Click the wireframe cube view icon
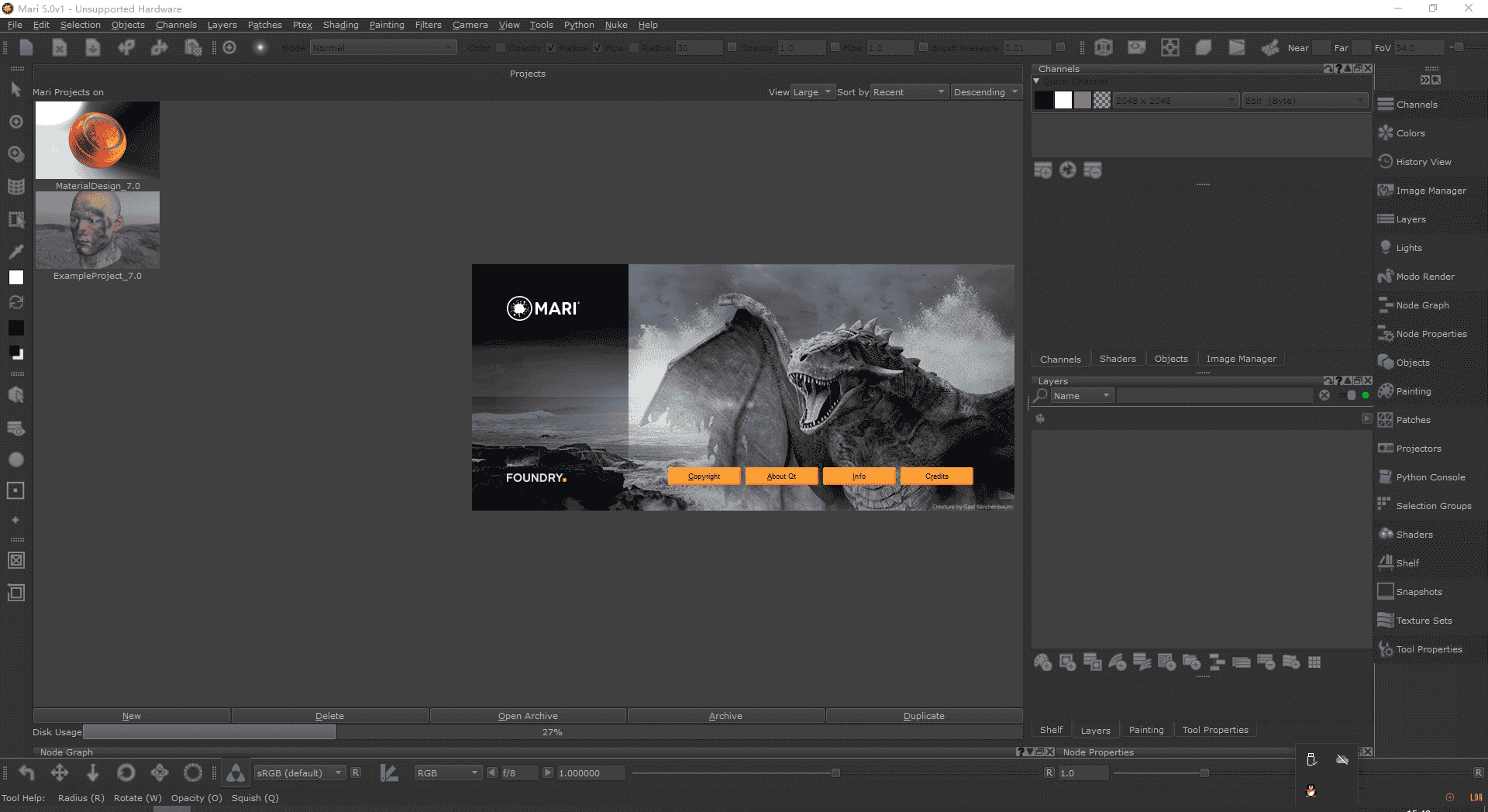The width and height of the screenshot is (1488, 812). 1104,48
